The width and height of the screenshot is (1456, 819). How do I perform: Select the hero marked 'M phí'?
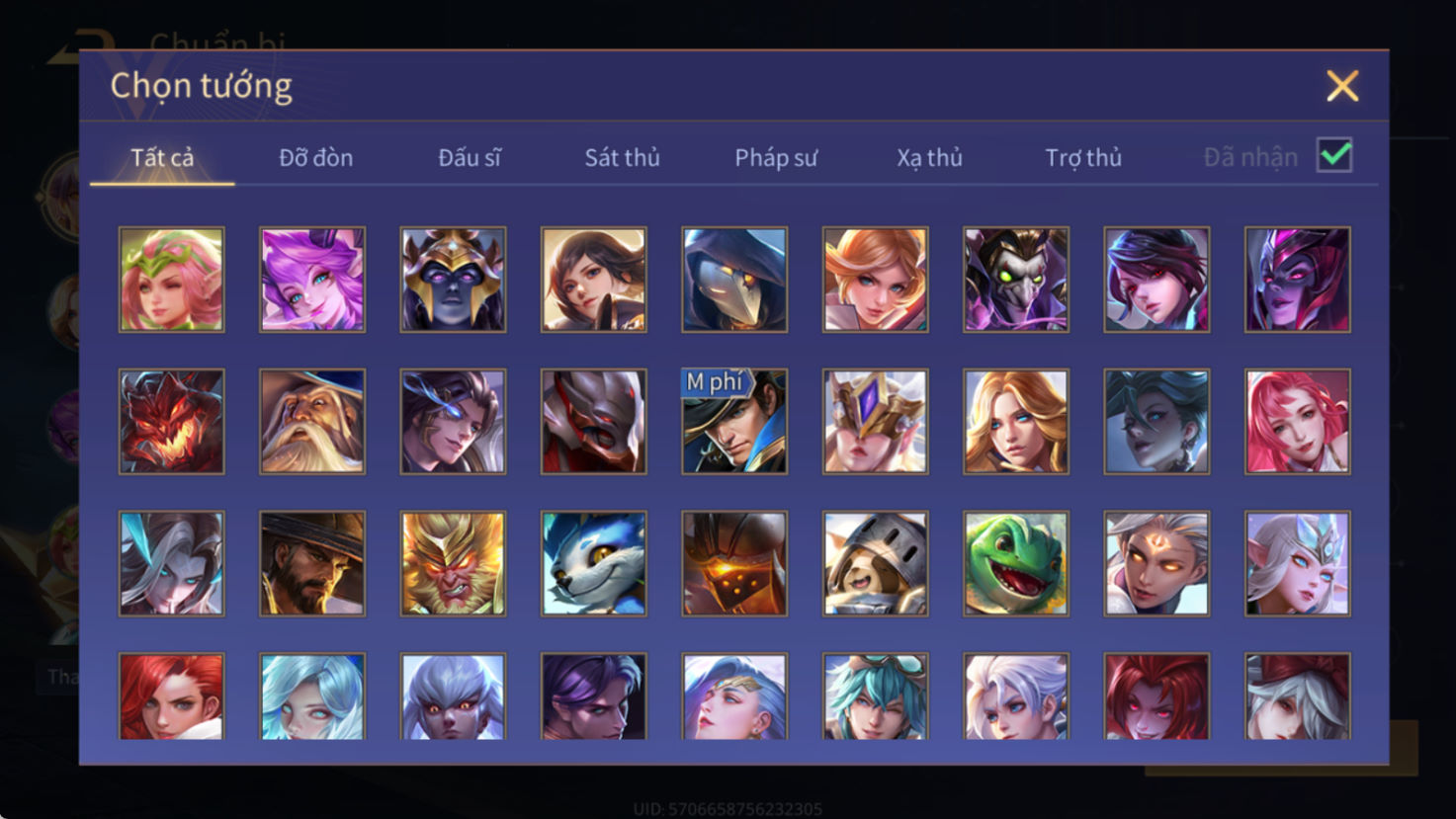pos(734,422)
